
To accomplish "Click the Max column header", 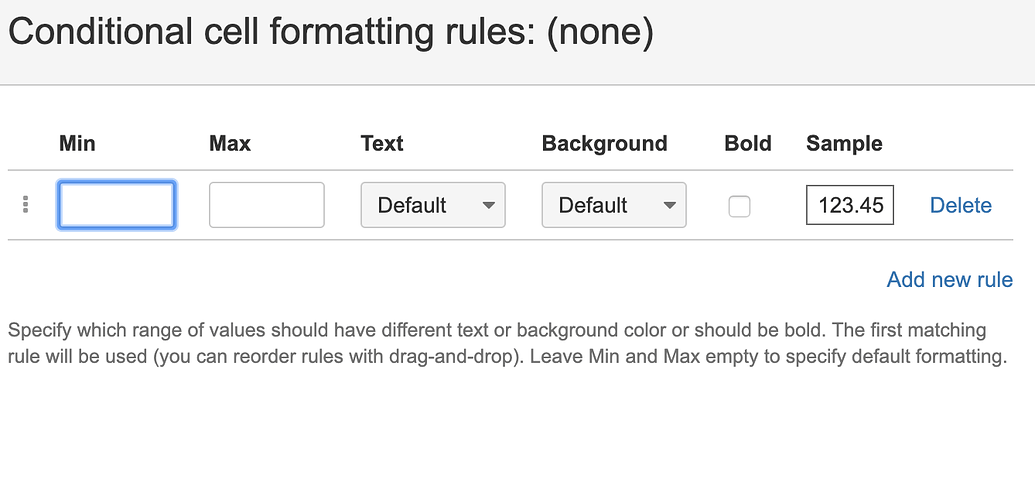I will pos(230,143).
